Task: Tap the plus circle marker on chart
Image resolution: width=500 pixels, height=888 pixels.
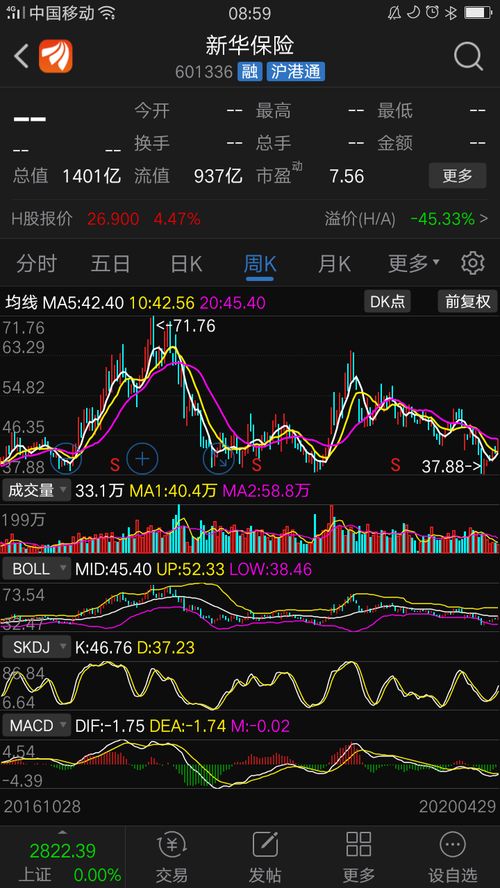Action: tap(142, 459)
